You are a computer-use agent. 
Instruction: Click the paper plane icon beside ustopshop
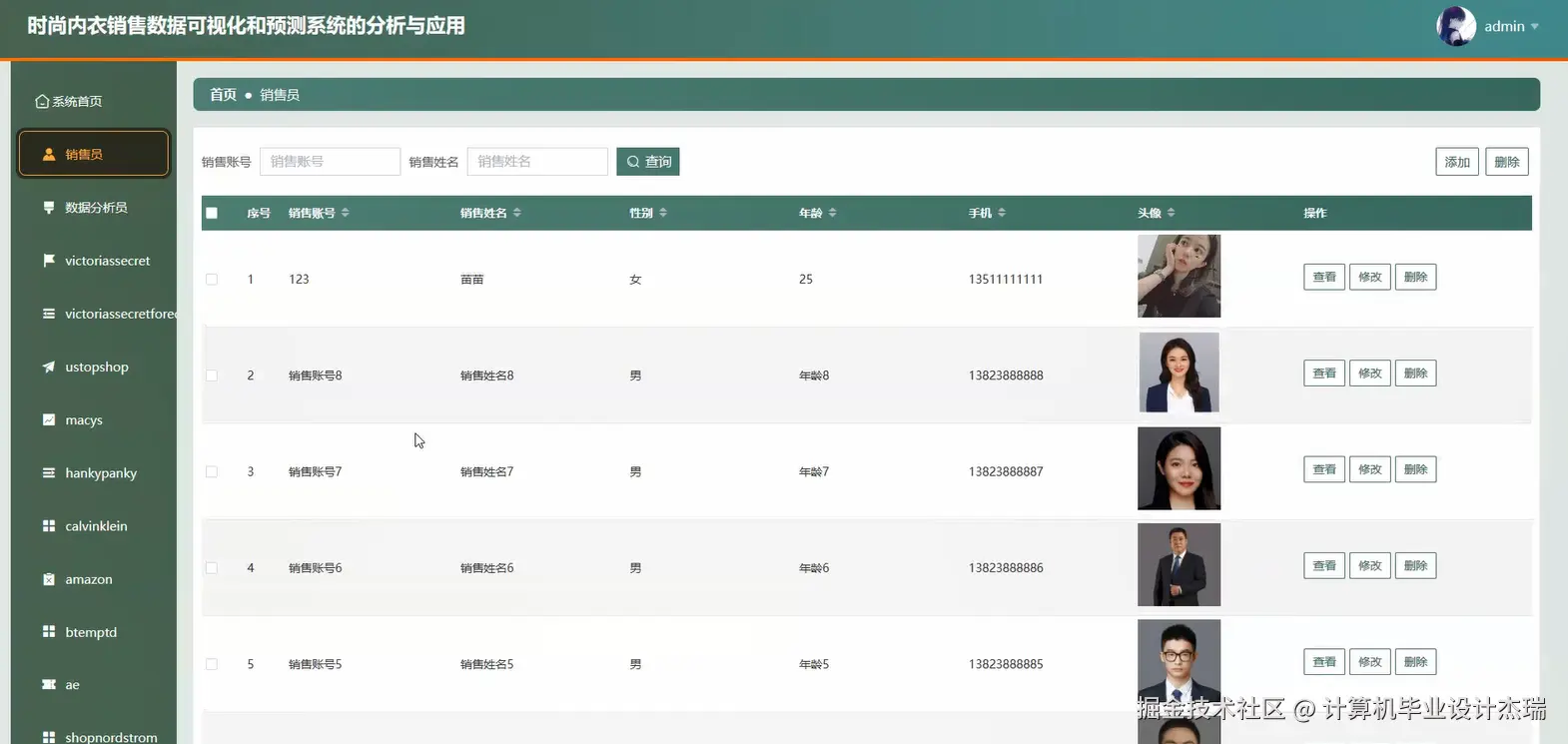pos(48,367)
